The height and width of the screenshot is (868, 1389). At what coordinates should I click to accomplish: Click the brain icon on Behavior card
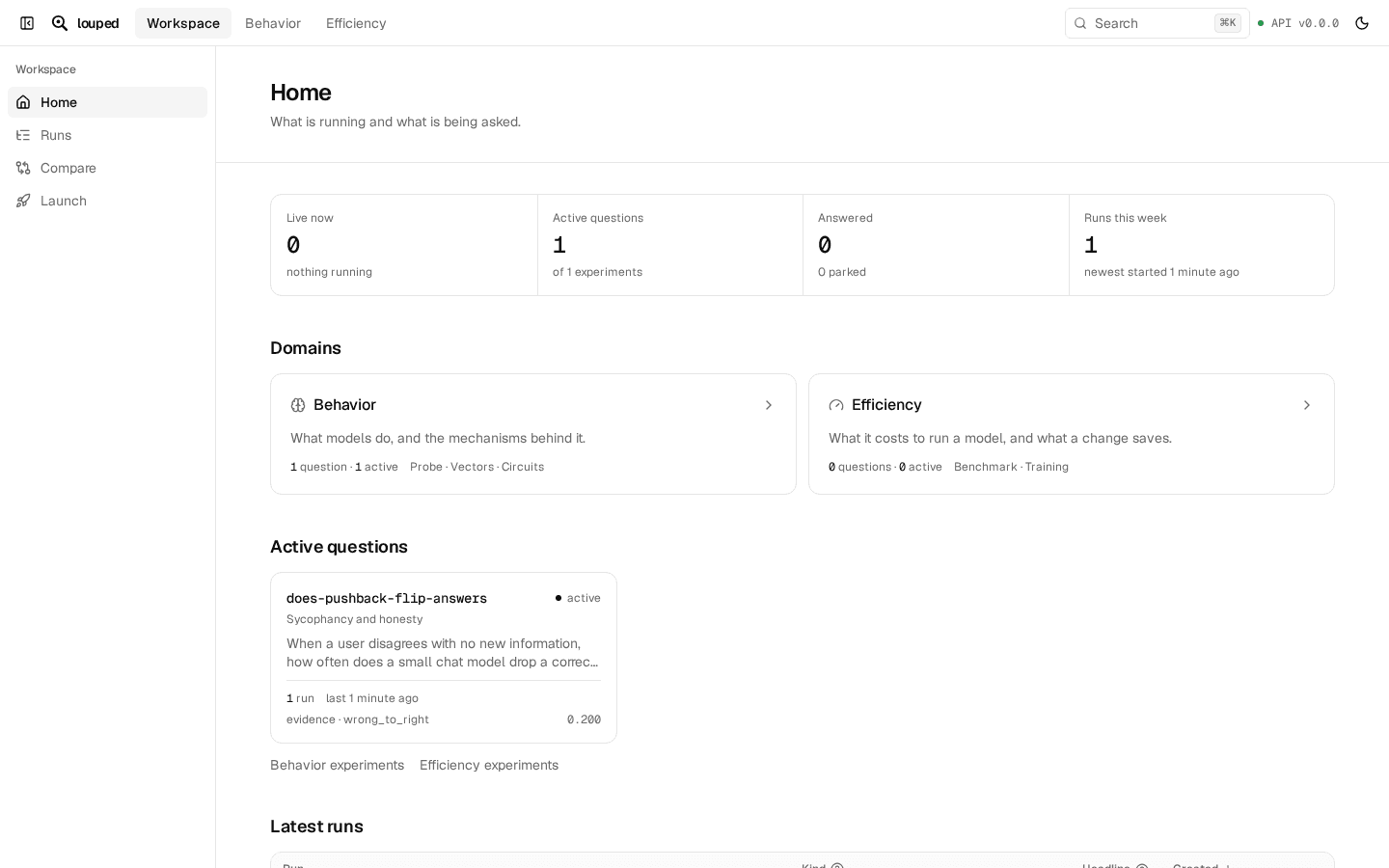(x=298, y=405)
